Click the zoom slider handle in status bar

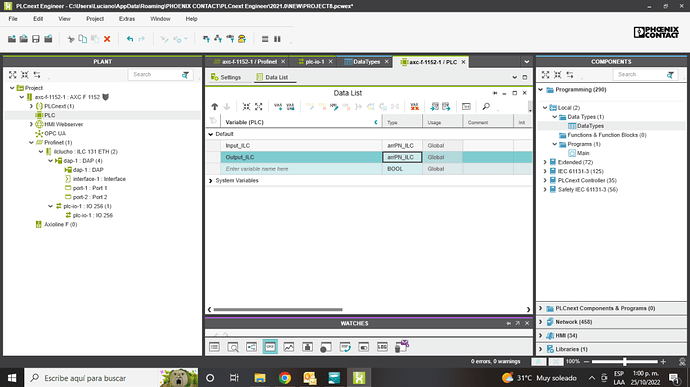pos(624,362)
